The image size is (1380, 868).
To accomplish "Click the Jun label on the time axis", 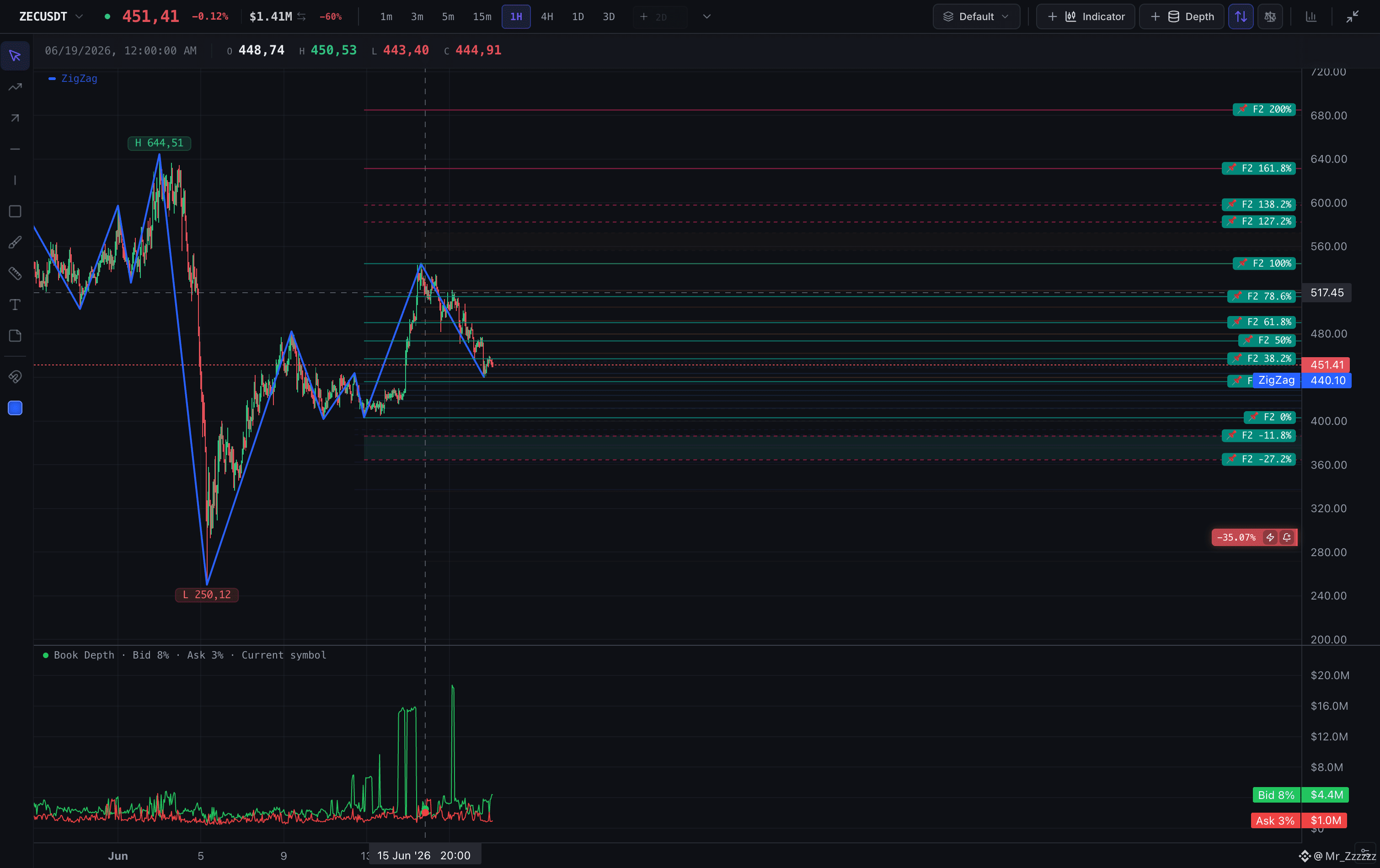I will pos(118,856).
